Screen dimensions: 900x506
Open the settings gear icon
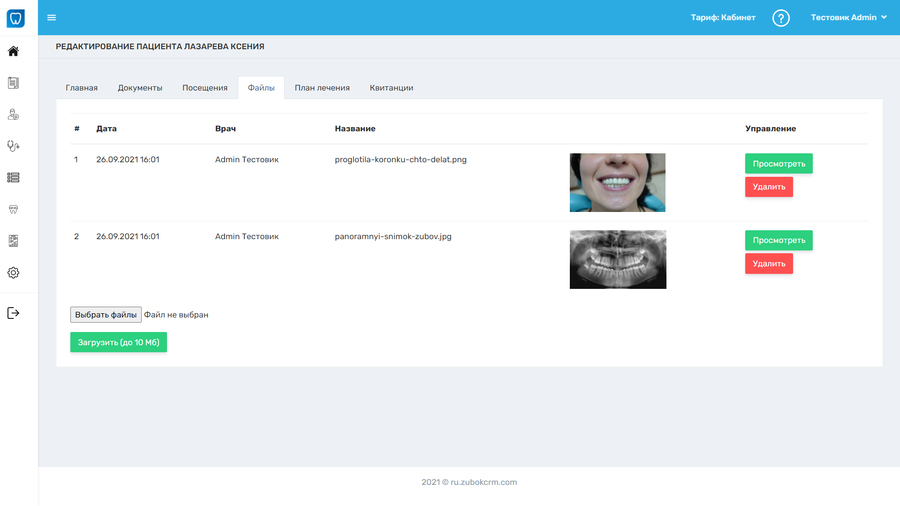pos(13,272)
